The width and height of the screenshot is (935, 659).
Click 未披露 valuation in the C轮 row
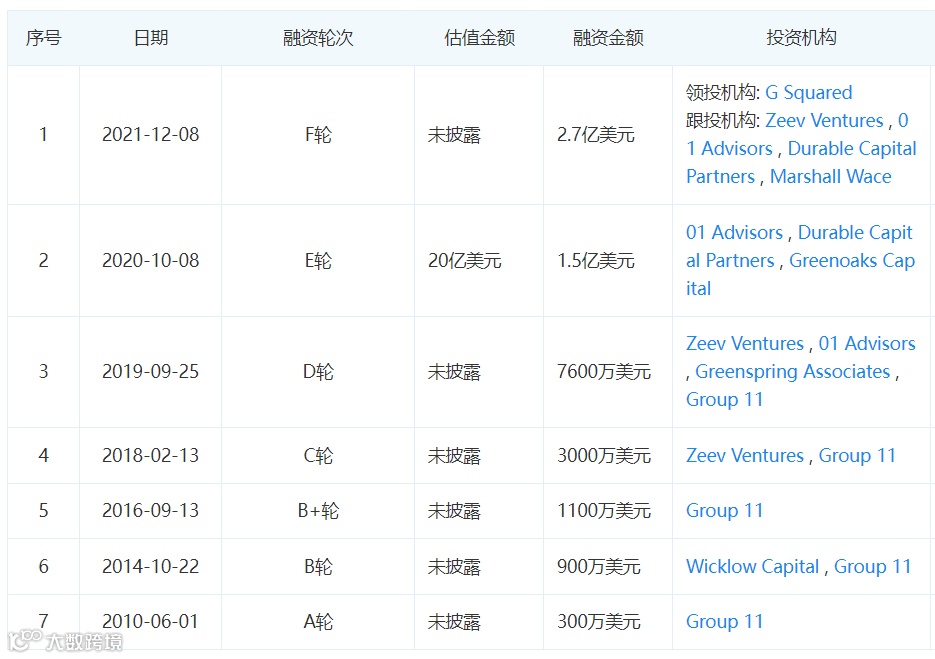(x=454, y=456)
